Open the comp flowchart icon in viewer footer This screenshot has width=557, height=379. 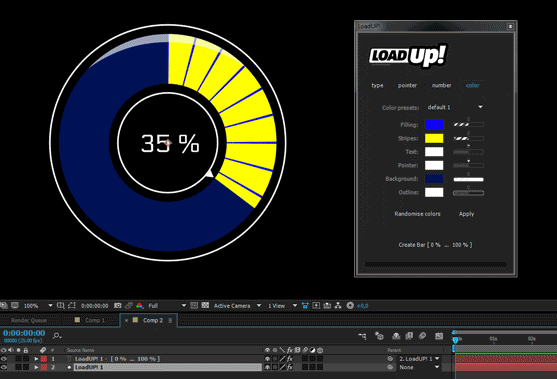coord(338,305)
